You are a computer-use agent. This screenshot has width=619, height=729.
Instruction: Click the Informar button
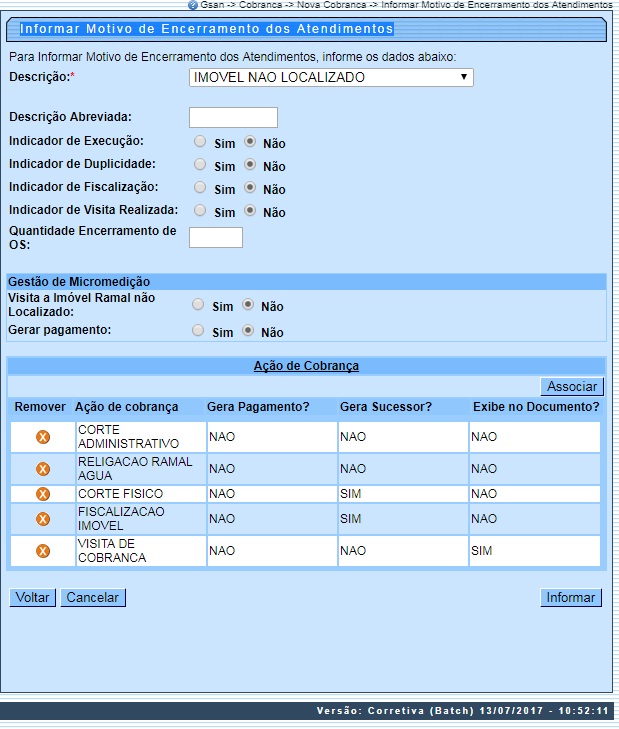pyautogui.click(x=570, y=598)
